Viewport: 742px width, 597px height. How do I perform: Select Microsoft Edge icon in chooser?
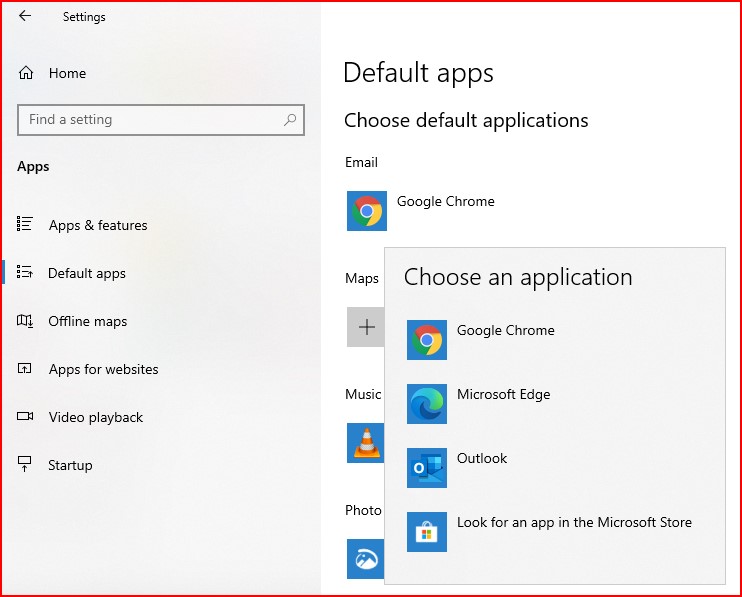click(x=427, y=404)
